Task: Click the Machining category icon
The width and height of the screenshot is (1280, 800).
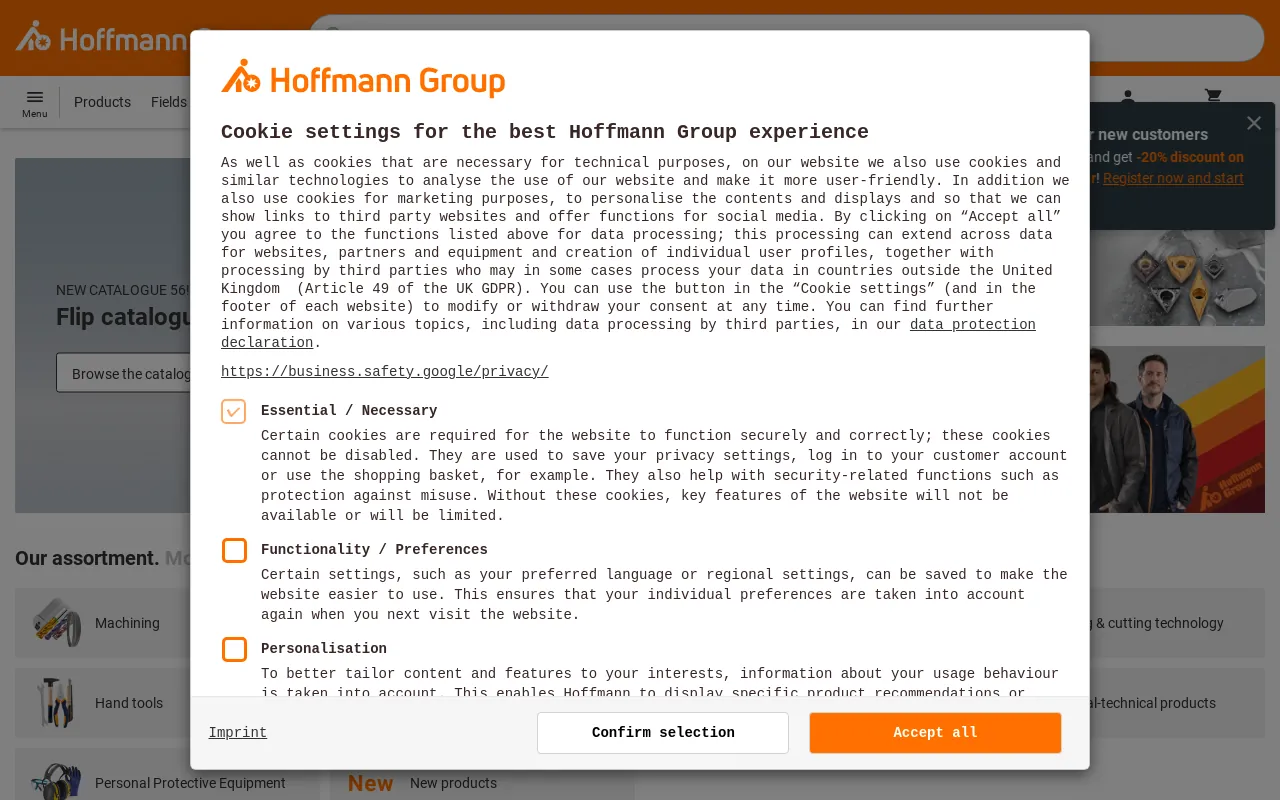Action: pyautogui.click(x=57, y=623)
